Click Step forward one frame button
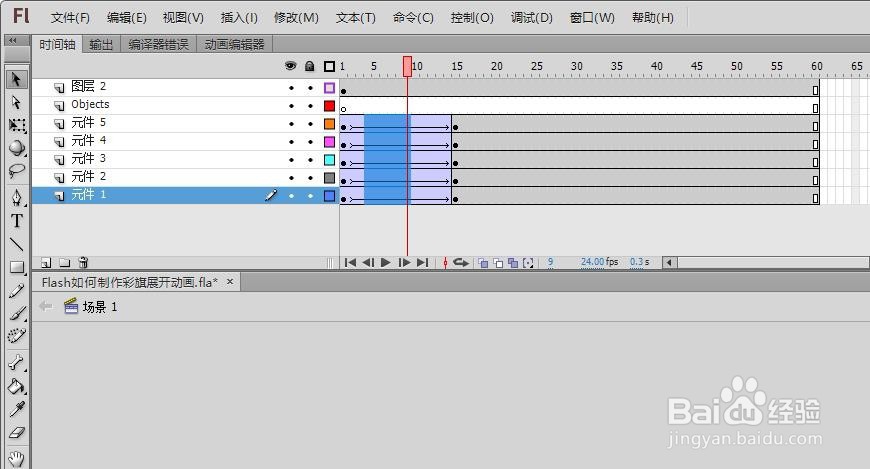Viewport: 870px width, 469px height. click(x=404, y=263)
